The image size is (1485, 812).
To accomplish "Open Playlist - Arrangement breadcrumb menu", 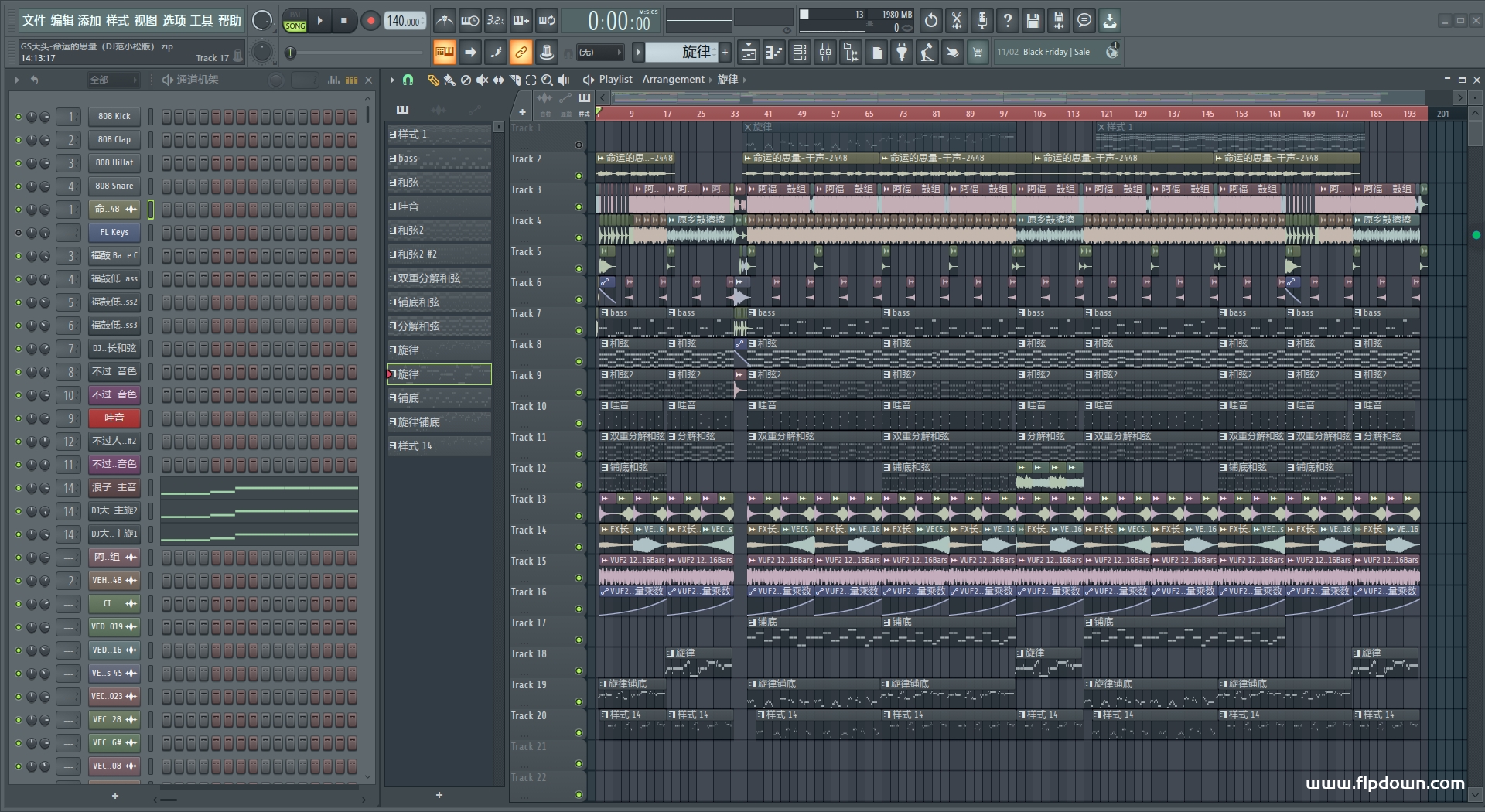I will click(x=651, y=80).
